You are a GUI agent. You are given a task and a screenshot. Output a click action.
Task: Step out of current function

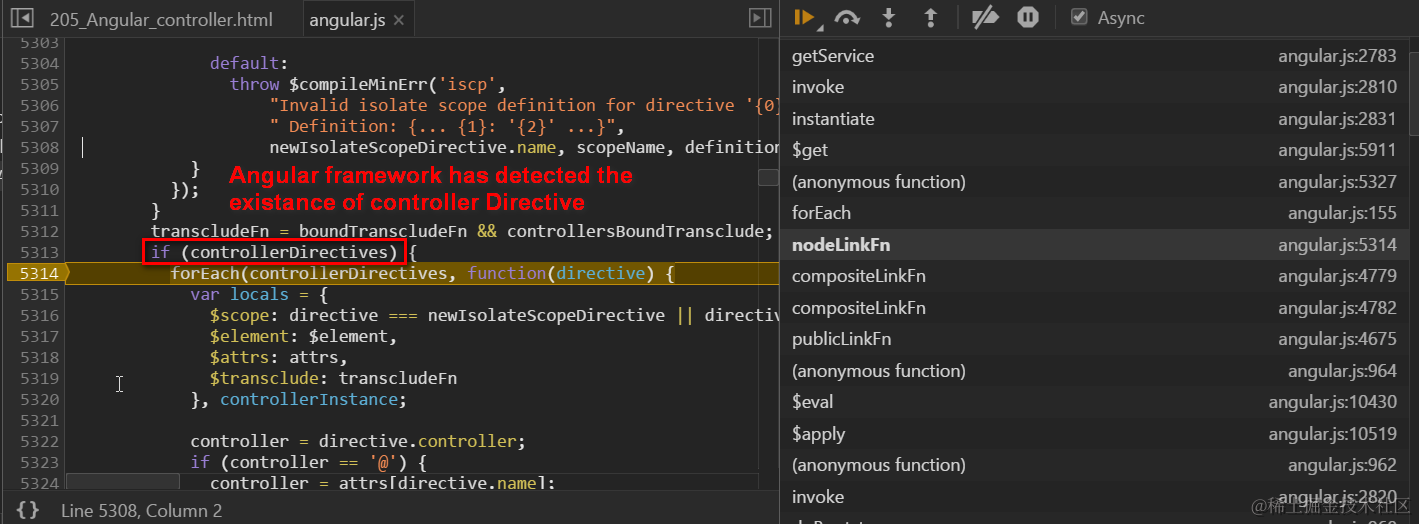(930, 18)
